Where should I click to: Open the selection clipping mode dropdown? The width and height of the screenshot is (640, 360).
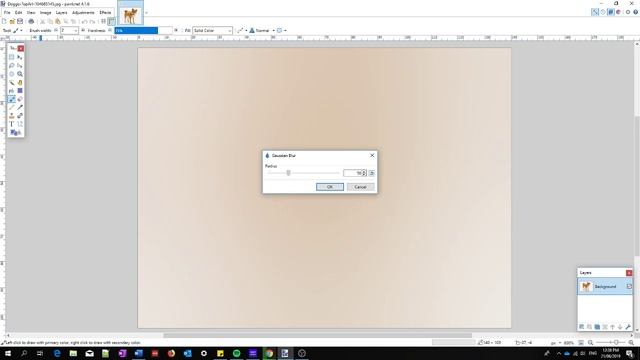click(x=282, y=31)
